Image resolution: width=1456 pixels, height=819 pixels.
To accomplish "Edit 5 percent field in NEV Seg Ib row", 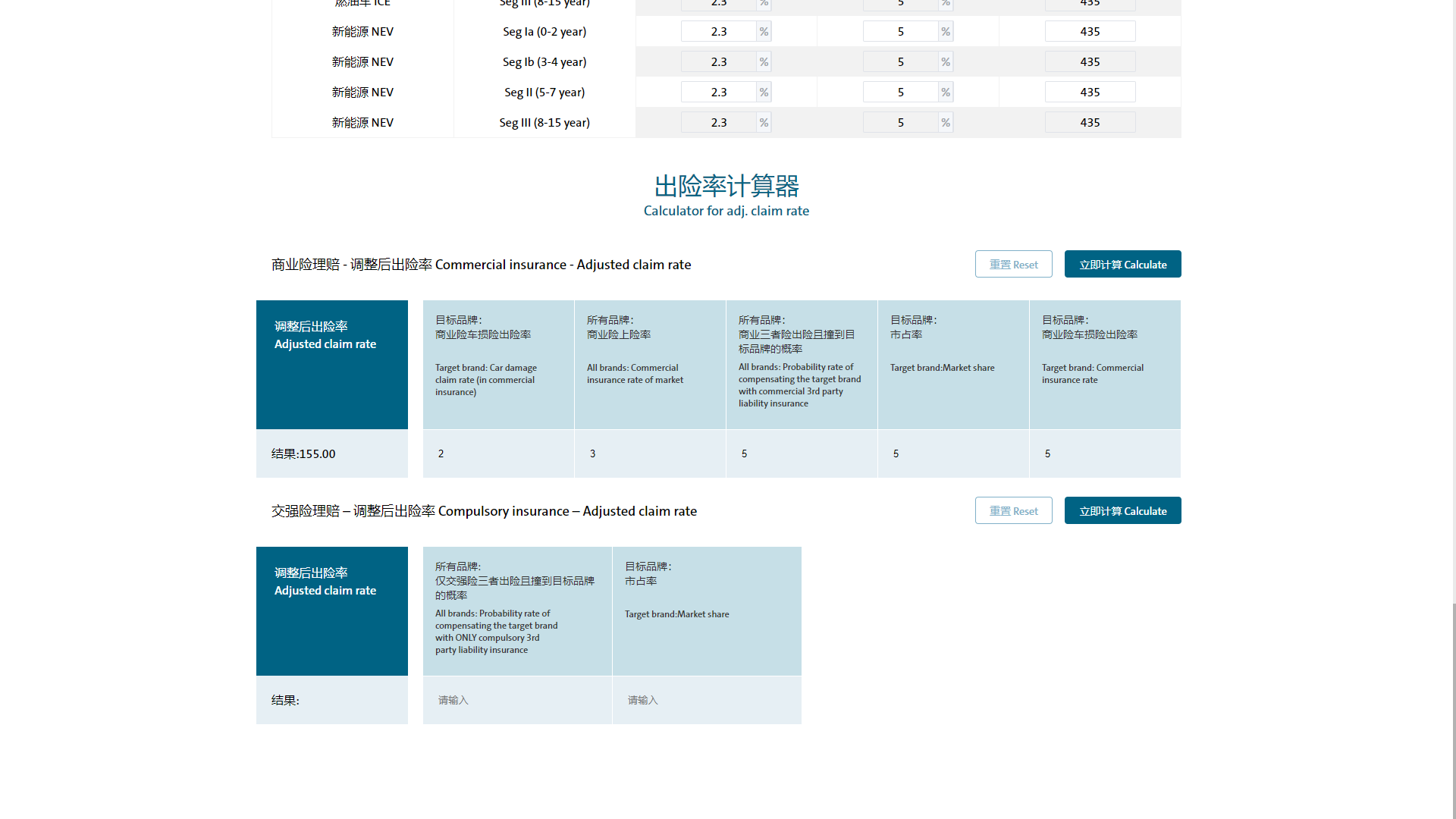I will [x=900, y=61].
